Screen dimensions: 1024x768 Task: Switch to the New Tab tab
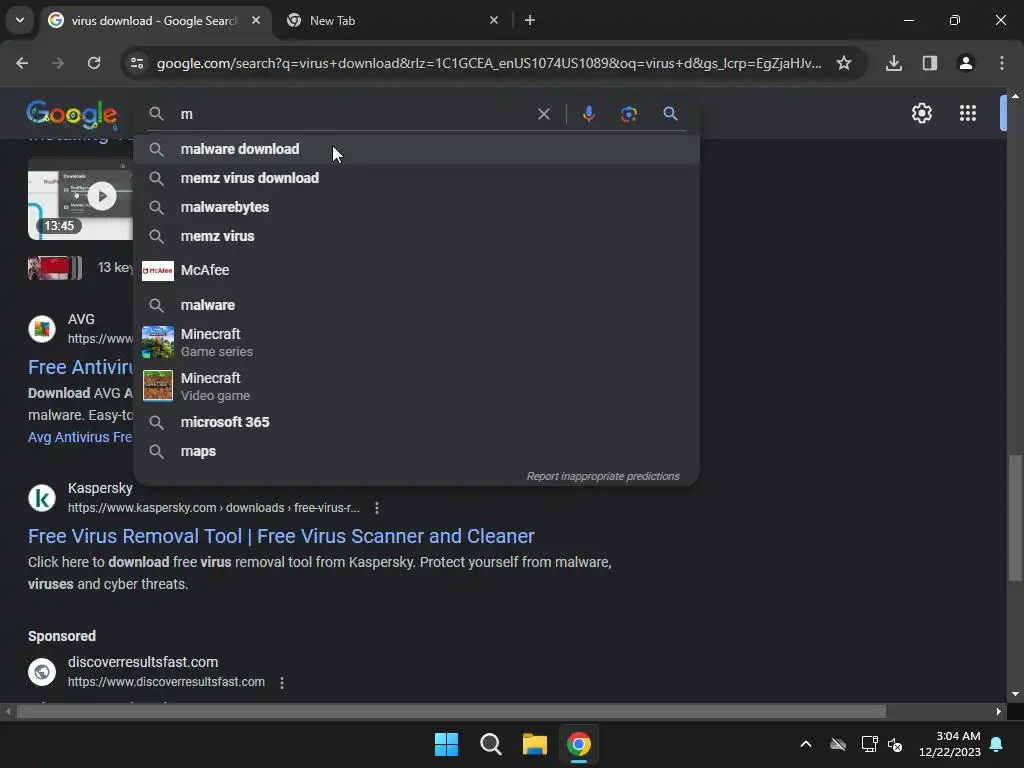(x=388, y=21)
